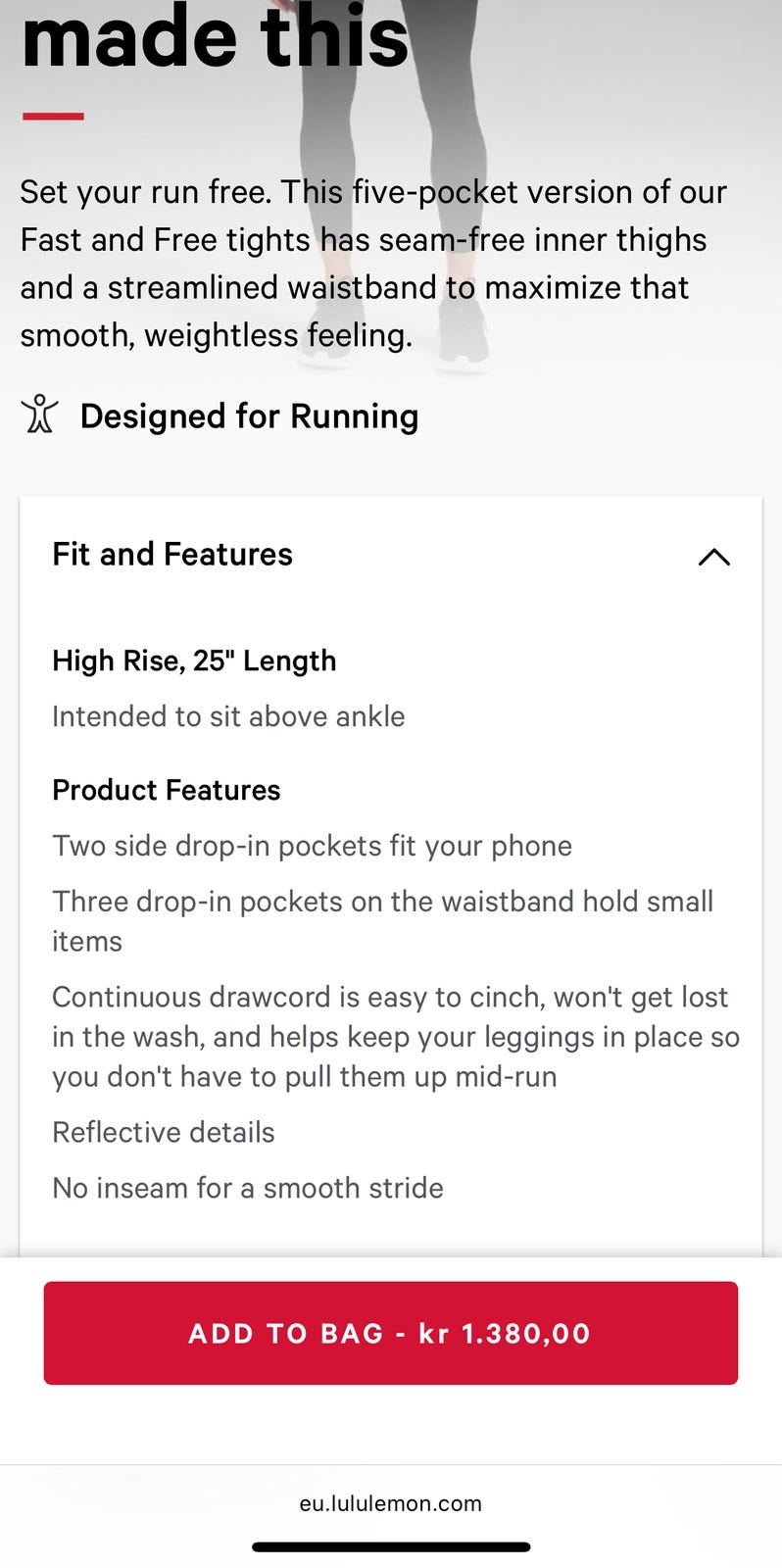
Task: Tap the home indicator bar
Action: pos(391,1547)
